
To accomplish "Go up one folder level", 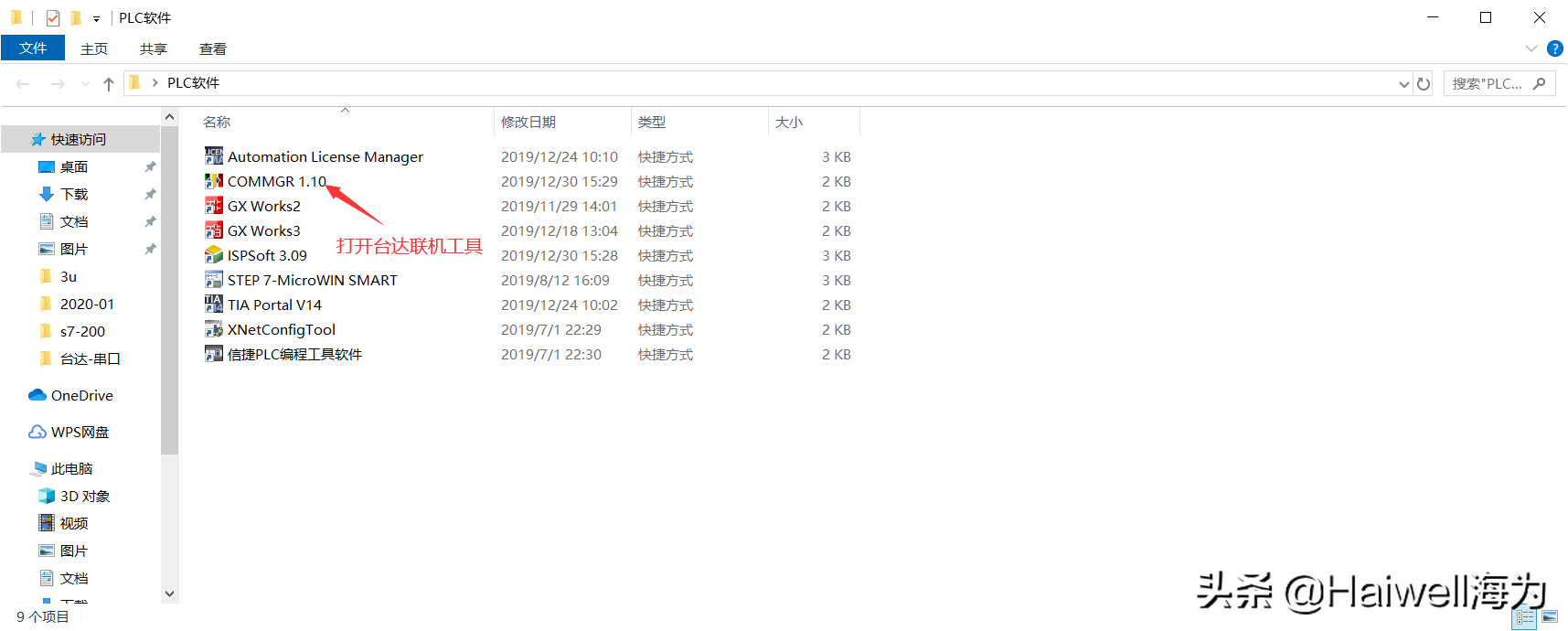I will [x=109, y=83].
